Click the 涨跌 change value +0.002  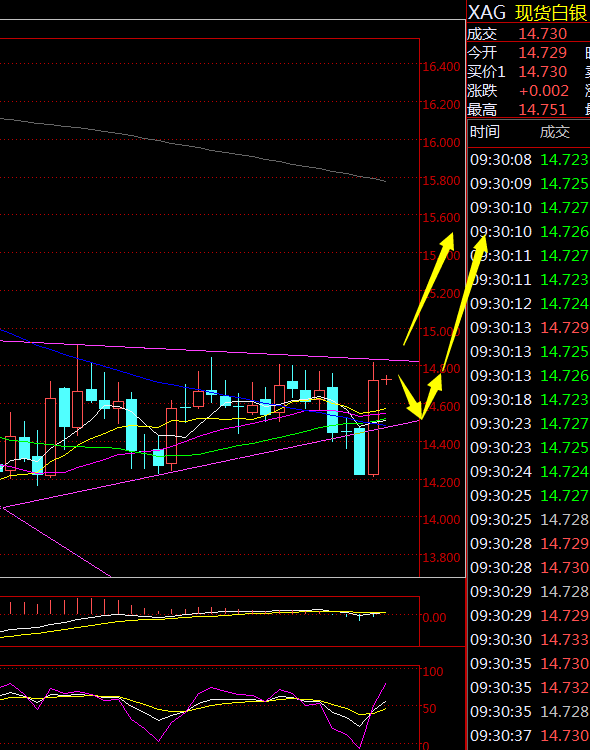pyautogui.click(x=544, y=91)
